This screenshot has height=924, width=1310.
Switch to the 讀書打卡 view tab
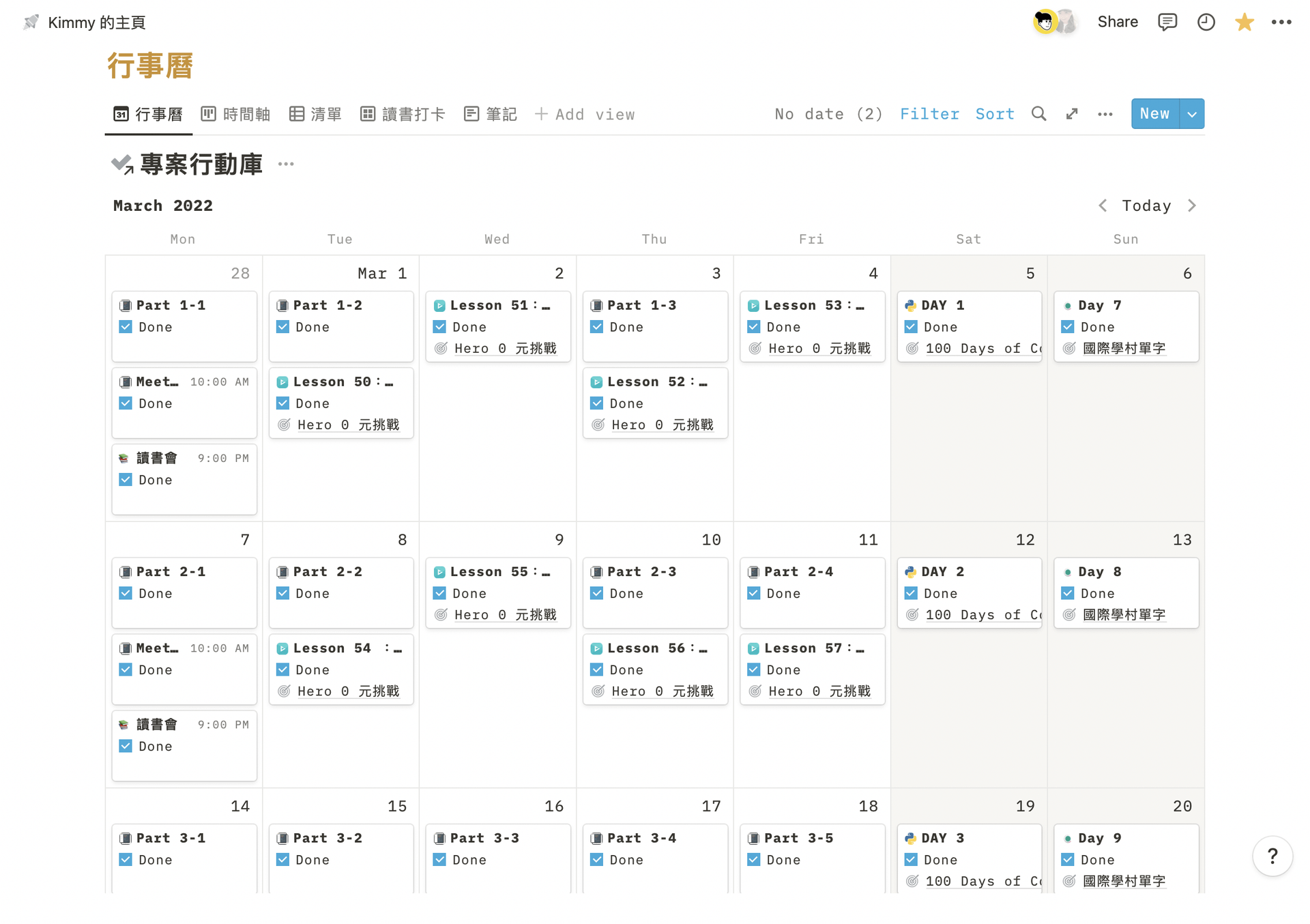point(403,114)
